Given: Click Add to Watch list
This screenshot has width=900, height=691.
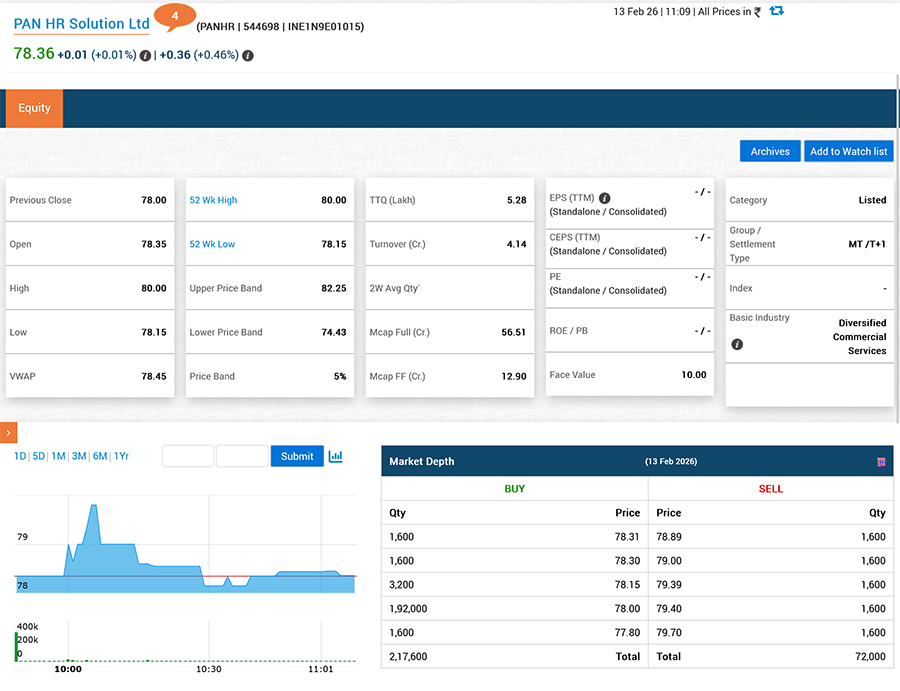Looking at the screenshot, I should (x=848, y=151).
